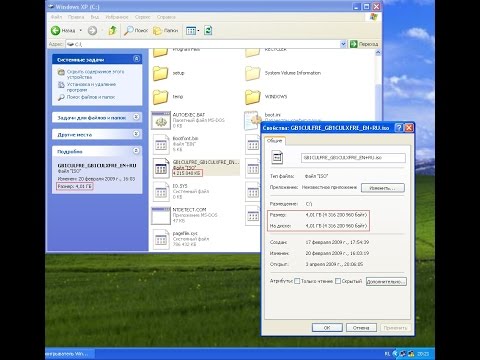Collapse the Подробно details panel
Viewport: 480px width, 360px height.
[x=136, y=151]
